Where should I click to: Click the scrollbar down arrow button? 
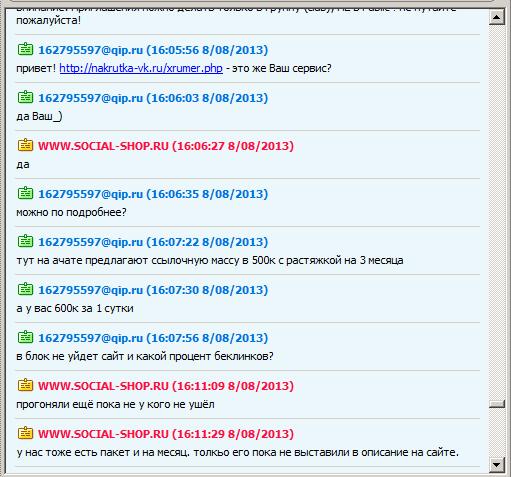[x=497, y=464]
